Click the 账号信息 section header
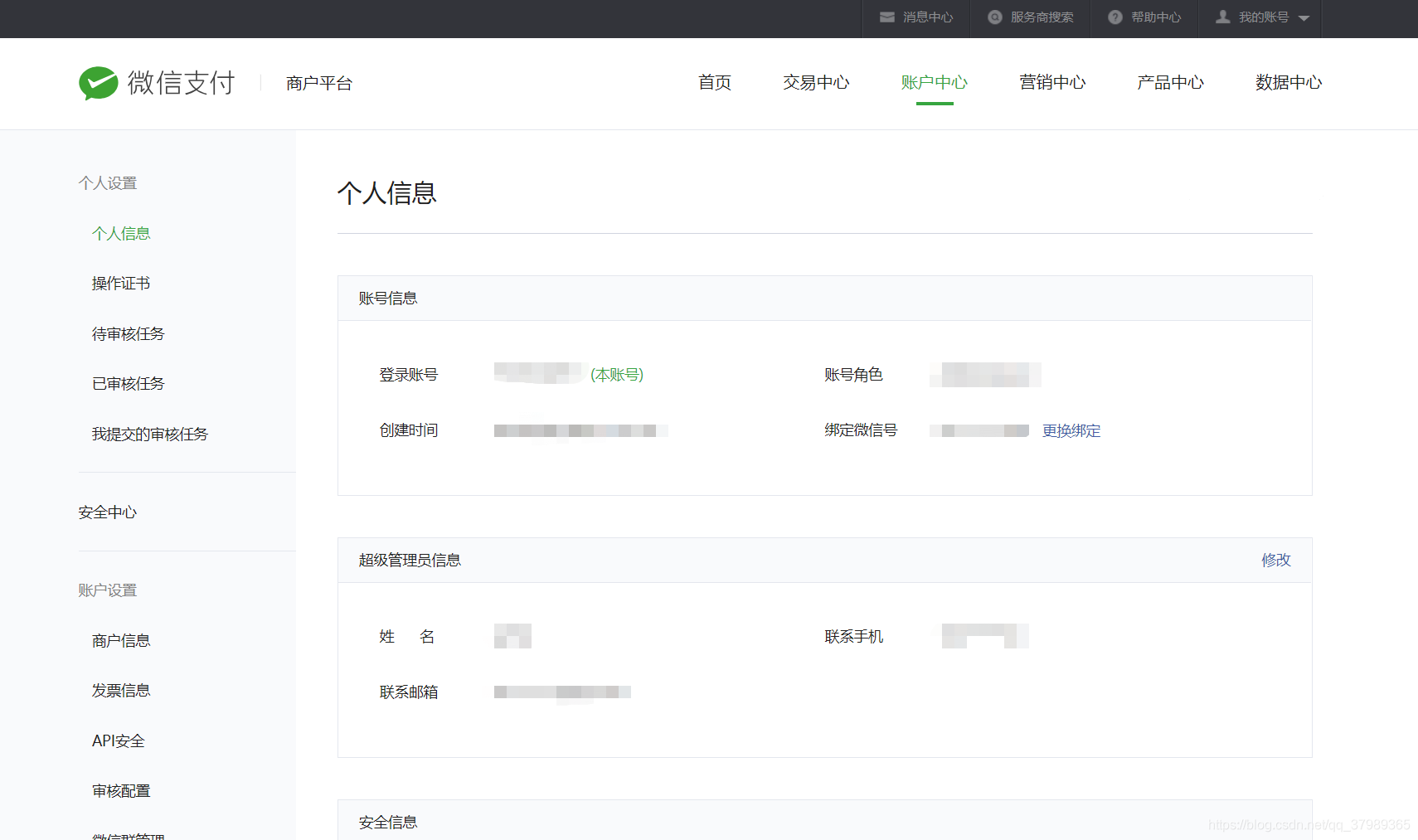1418x840 pixels. tap(388, 299)
